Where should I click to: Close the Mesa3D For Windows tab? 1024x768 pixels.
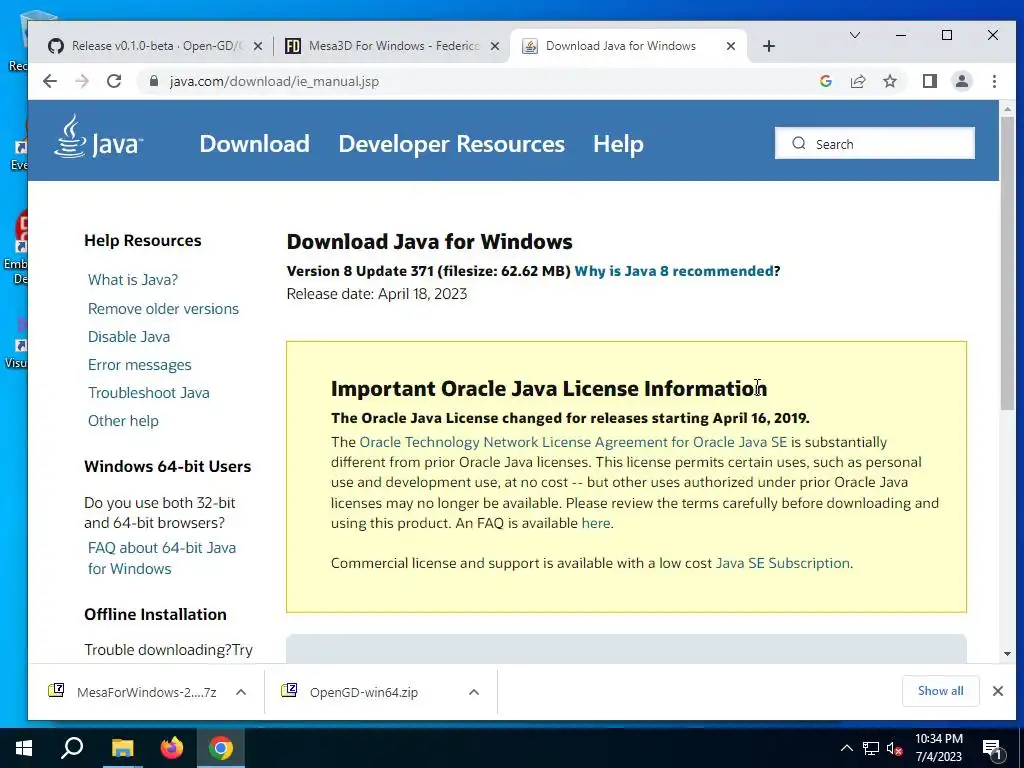[x=495, y=46]
